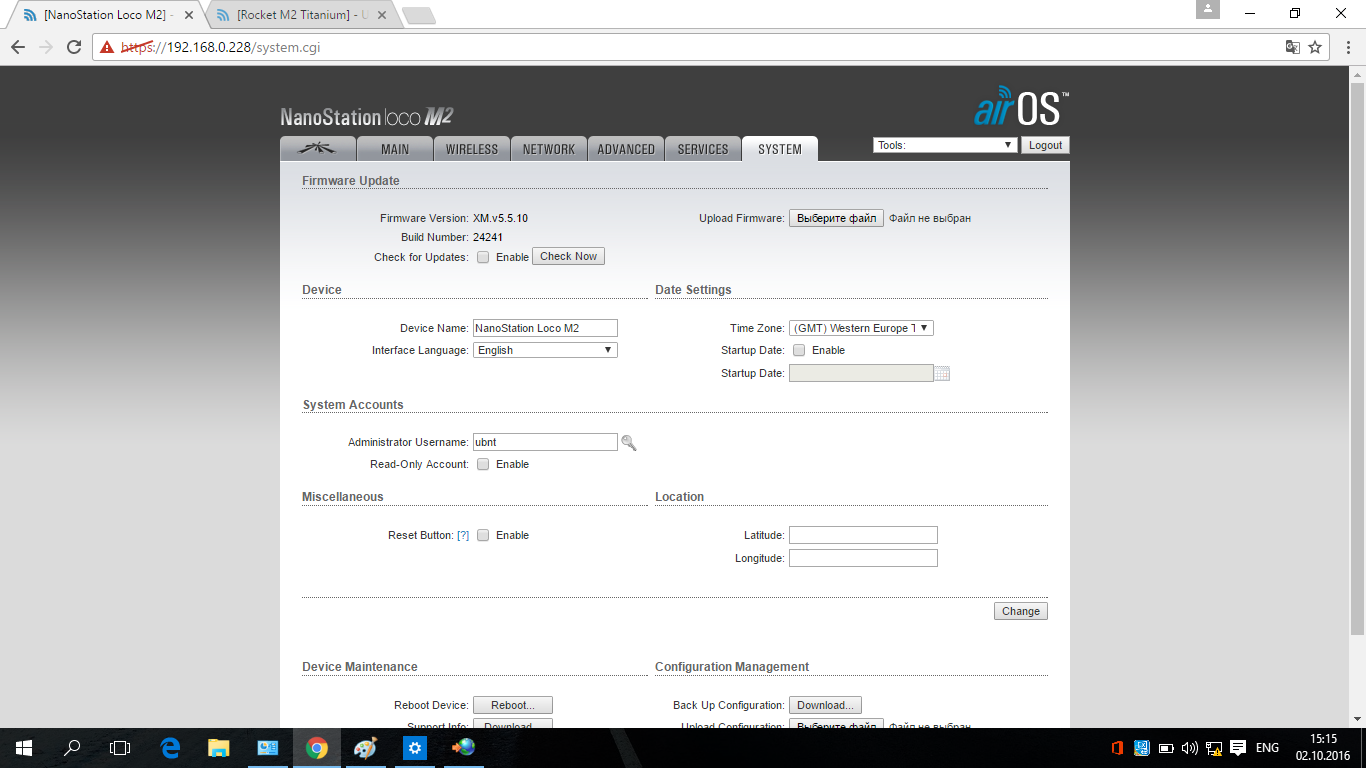Open the Time Zone dropdown
The height and width of the screenshot is (768, 1366).
(x=861, y=328)
